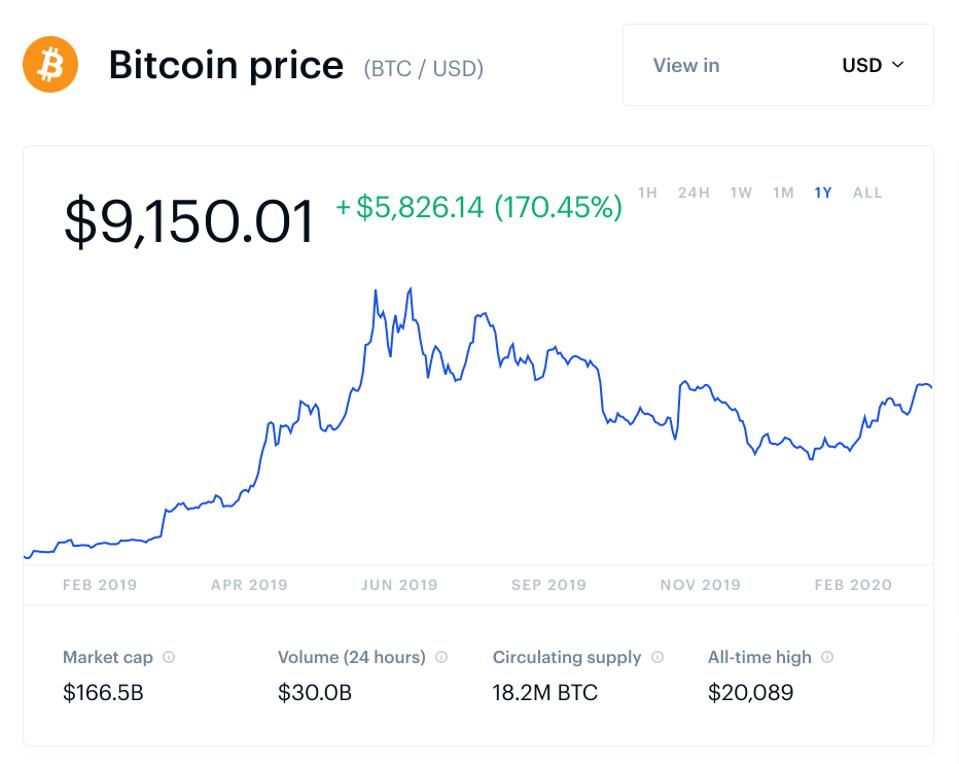Select the 1W time range
959x764 pixels.
(x=741, y=193)
